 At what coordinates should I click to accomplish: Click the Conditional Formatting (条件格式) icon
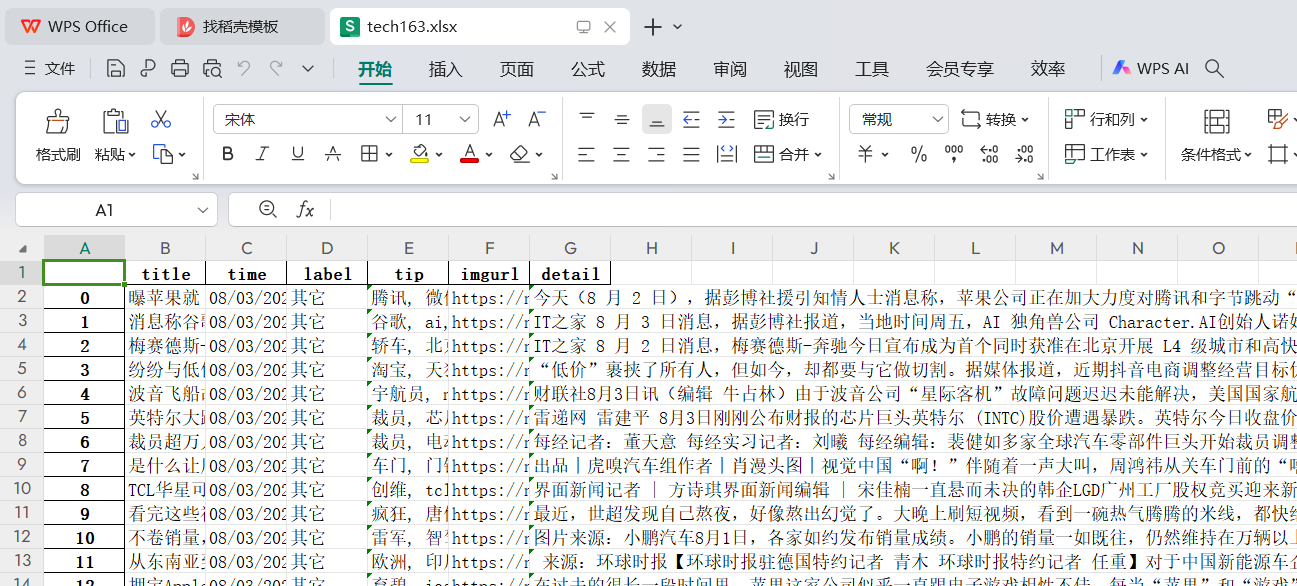1216,121
